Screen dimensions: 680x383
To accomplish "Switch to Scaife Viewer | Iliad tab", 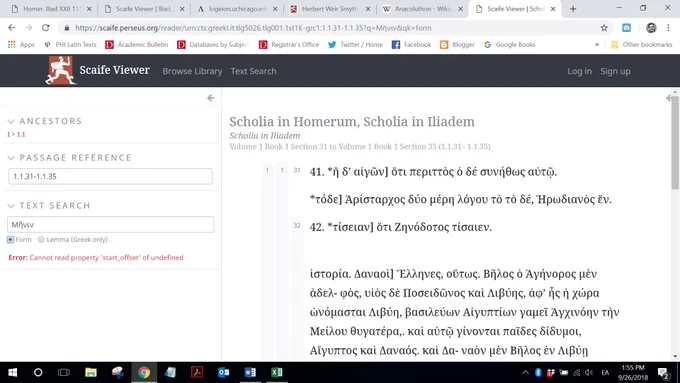I will [145, 9].
